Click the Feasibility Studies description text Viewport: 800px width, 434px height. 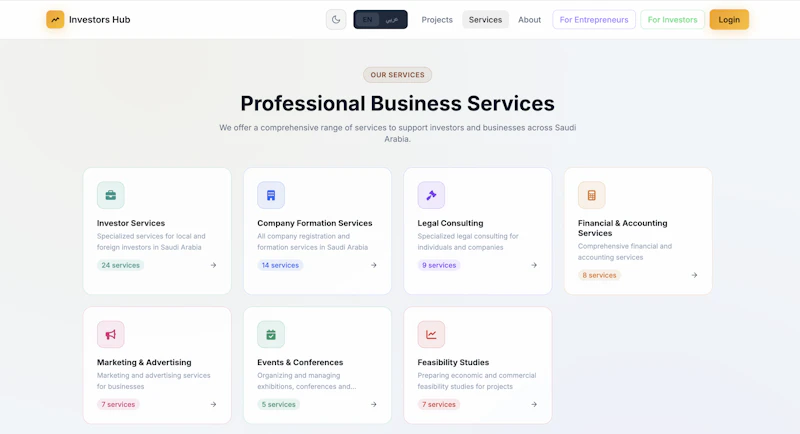pyautogui.click(x=477, y=381)
